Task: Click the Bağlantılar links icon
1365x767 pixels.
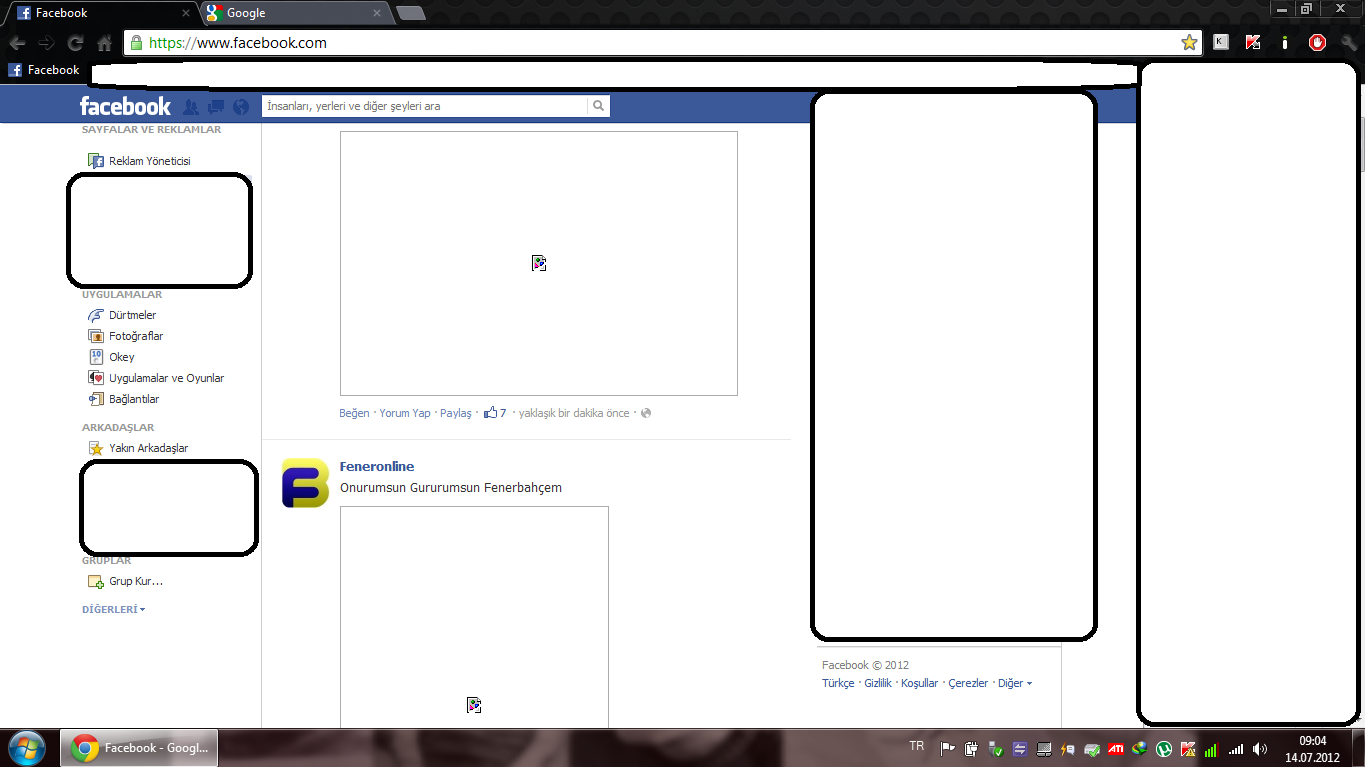Action: [96, 399]
